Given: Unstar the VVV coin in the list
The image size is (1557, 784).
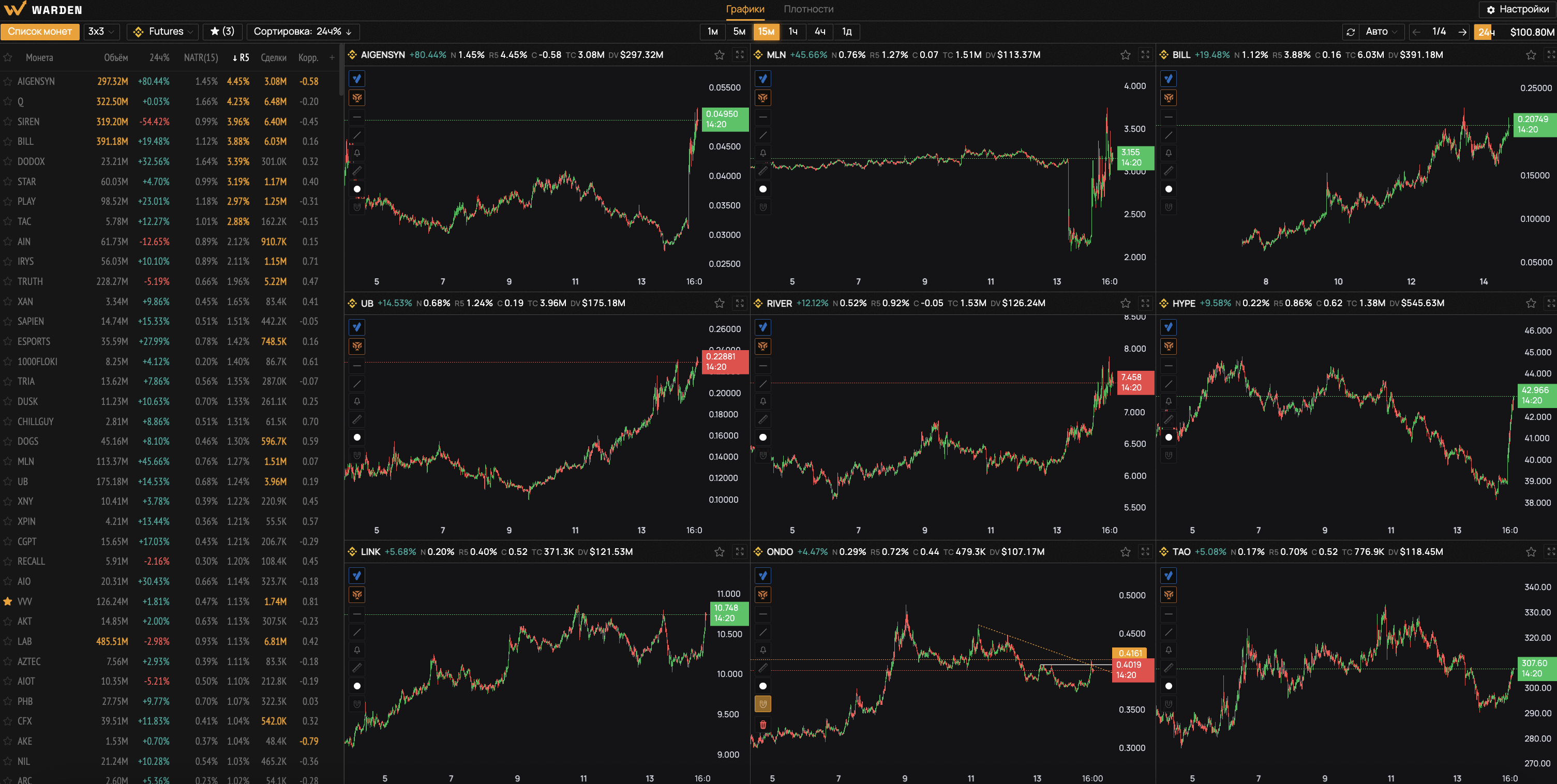Looking at the screenshot, I should coord(8,601).
